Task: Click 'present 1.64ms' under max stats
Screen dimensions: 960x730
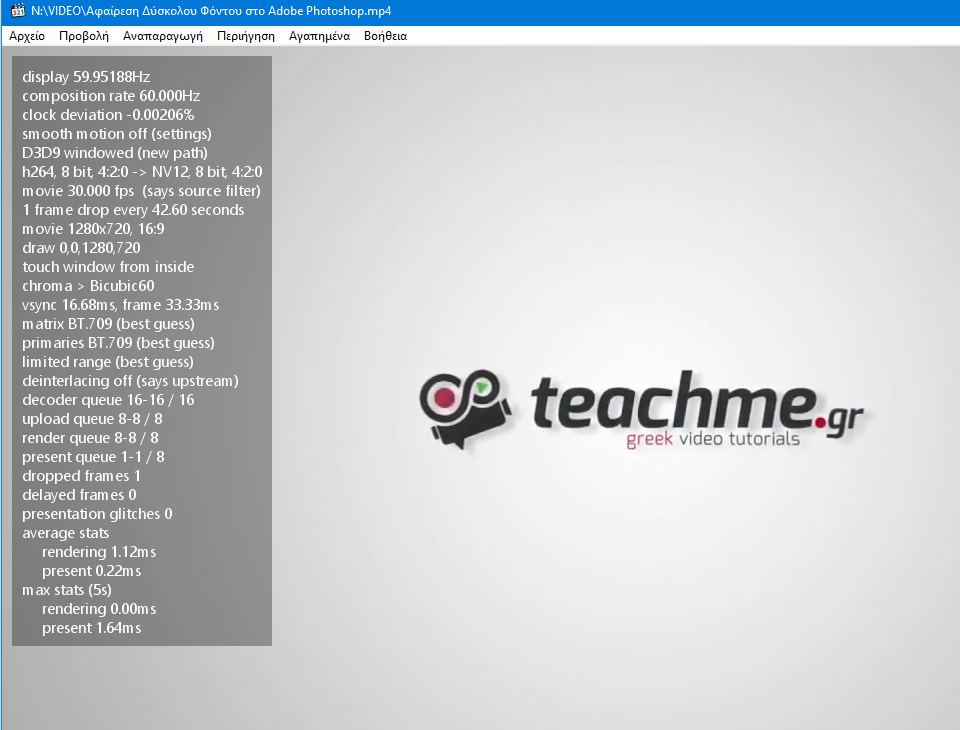Action: [92, 628]
